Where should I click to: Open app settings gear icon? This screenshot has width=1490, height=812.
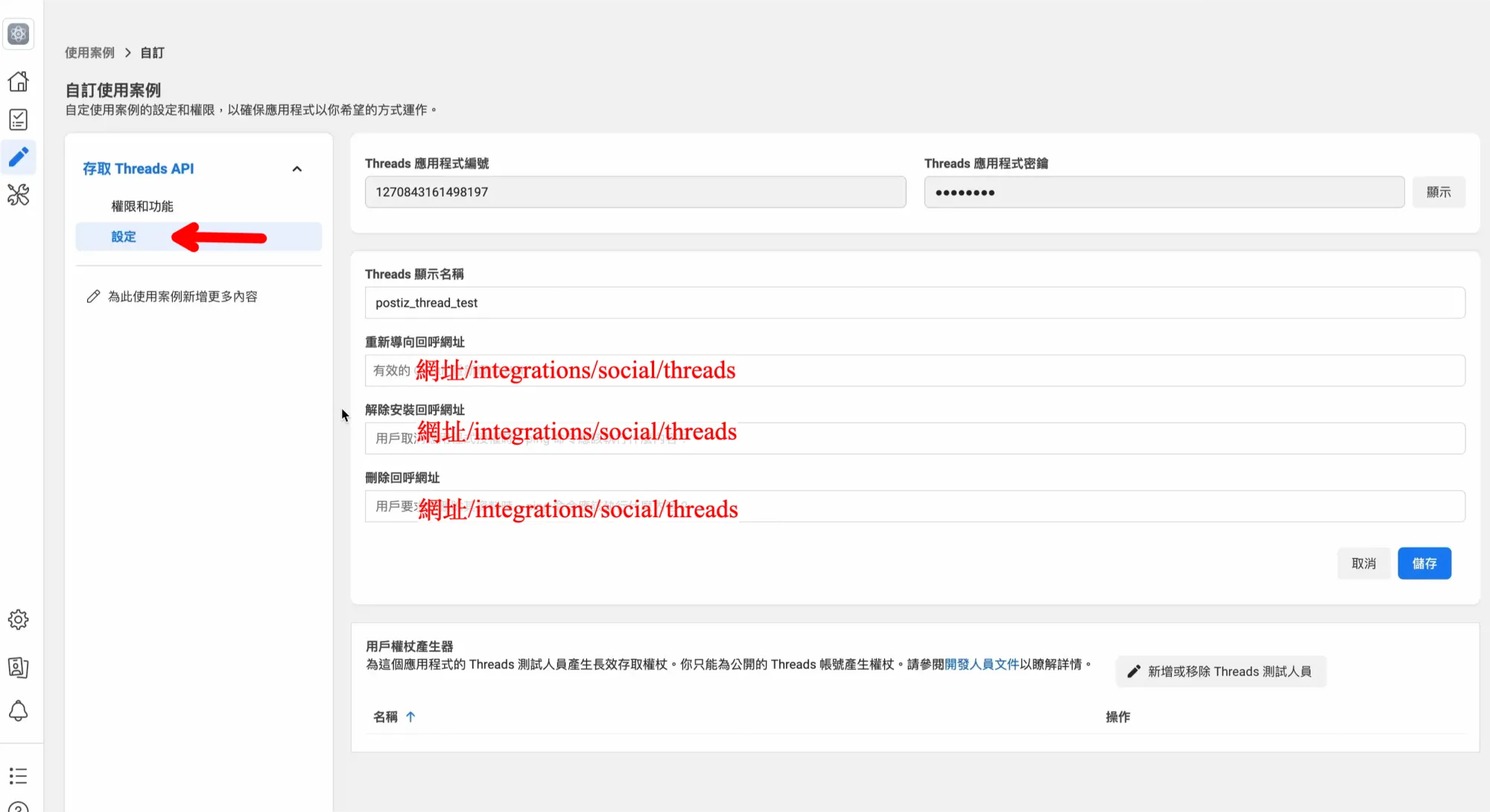coord(19,620)
